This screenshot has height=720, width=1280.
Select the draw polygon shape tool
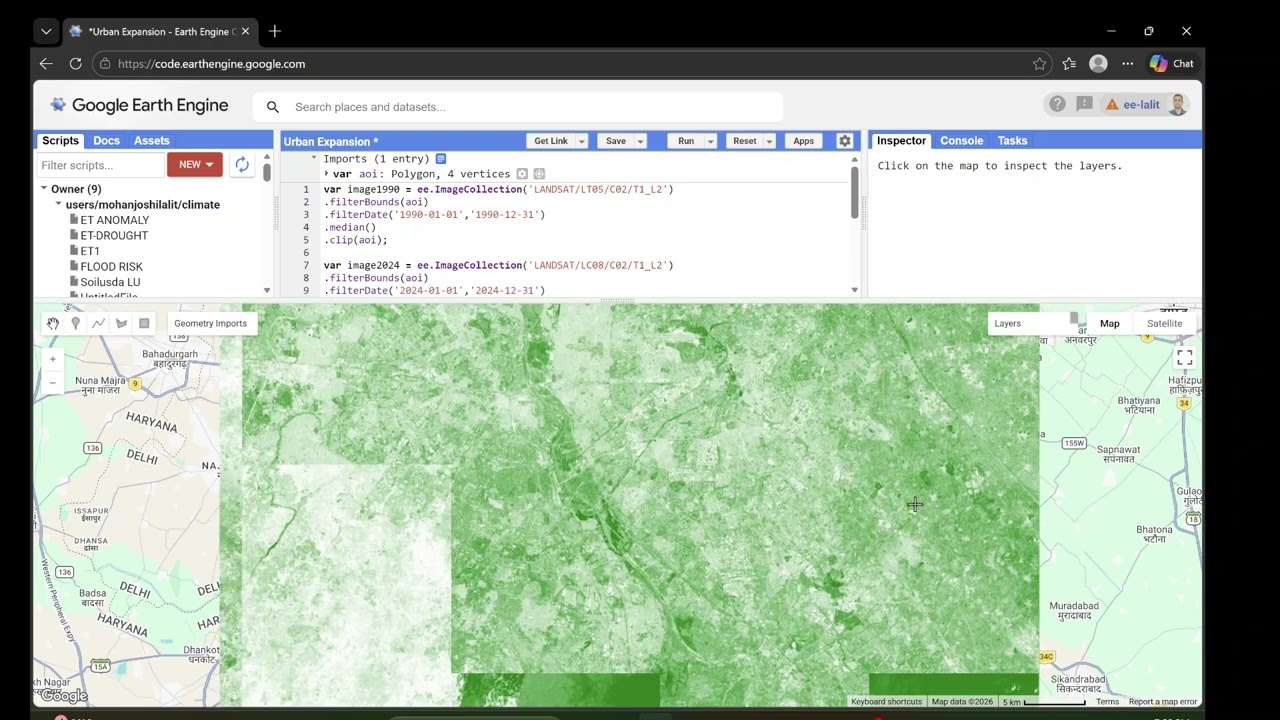pyautogui.click(x=121, y=323)
